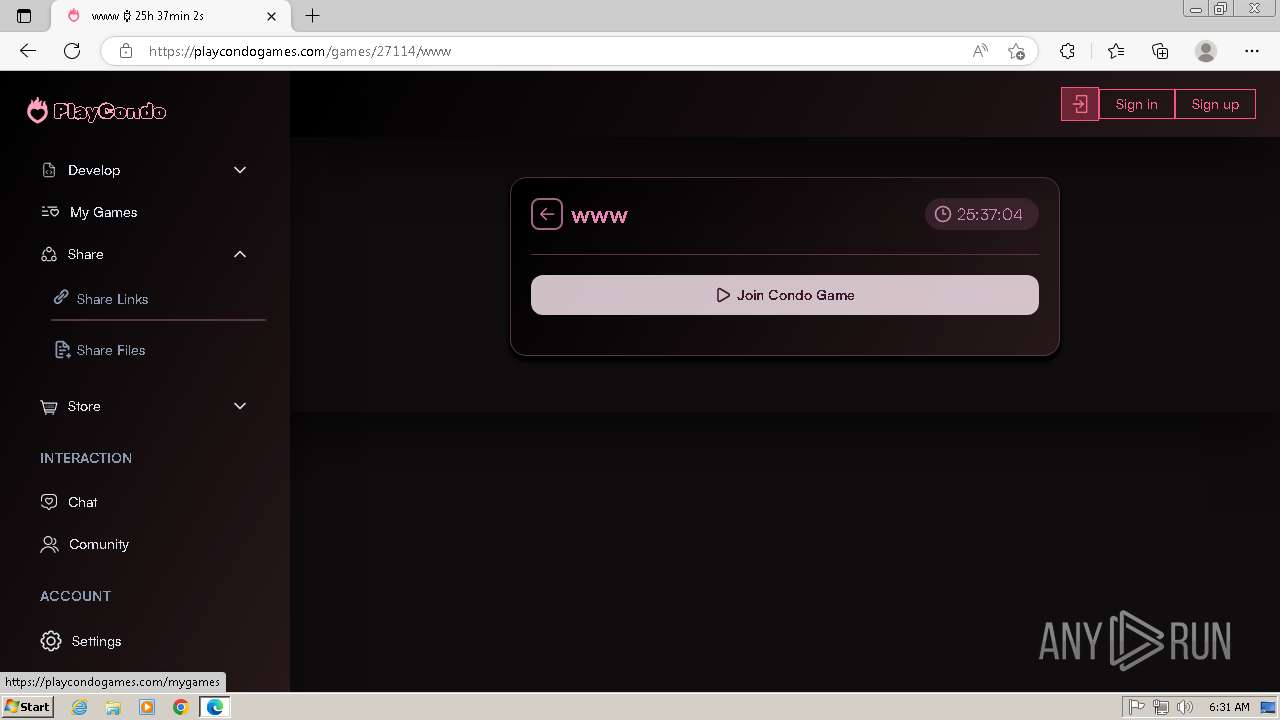Open Share Files
Screen dimensions: 1280x720
point(111,350)
